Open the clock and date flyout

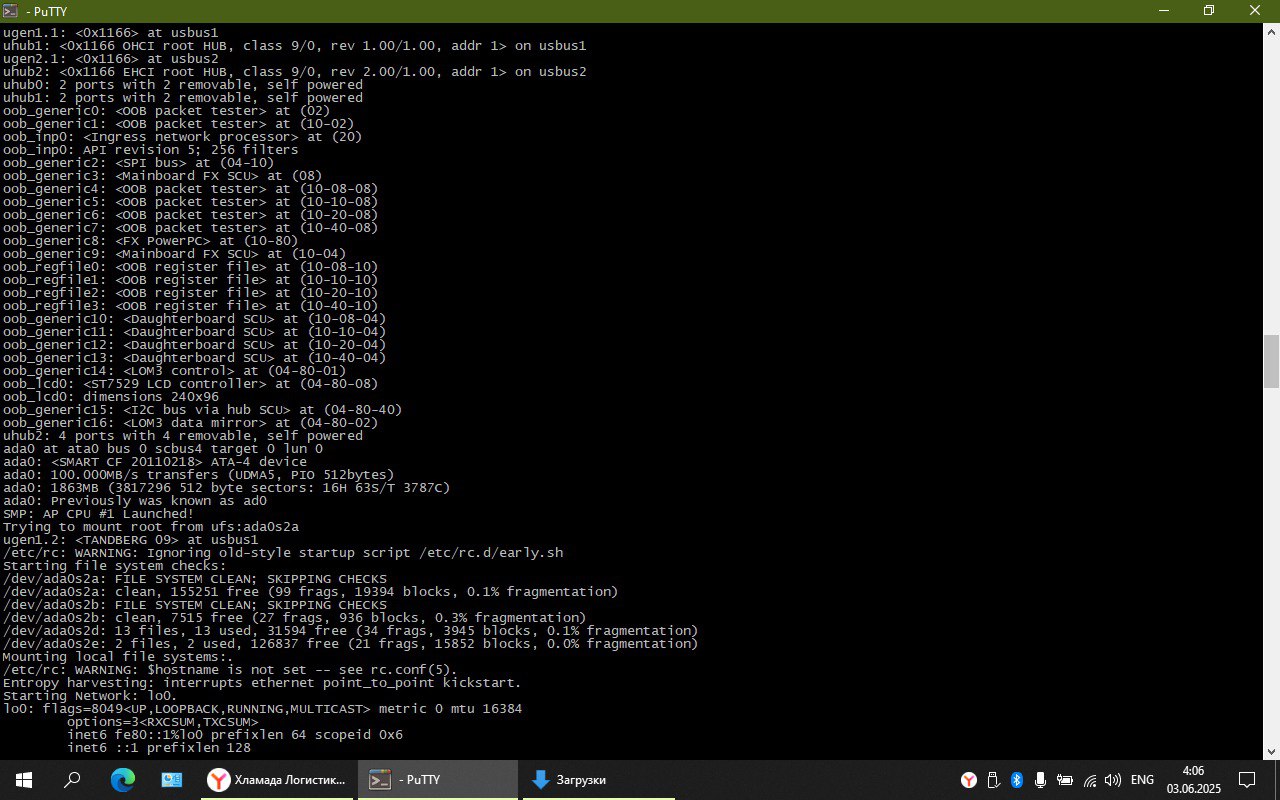1193,780
